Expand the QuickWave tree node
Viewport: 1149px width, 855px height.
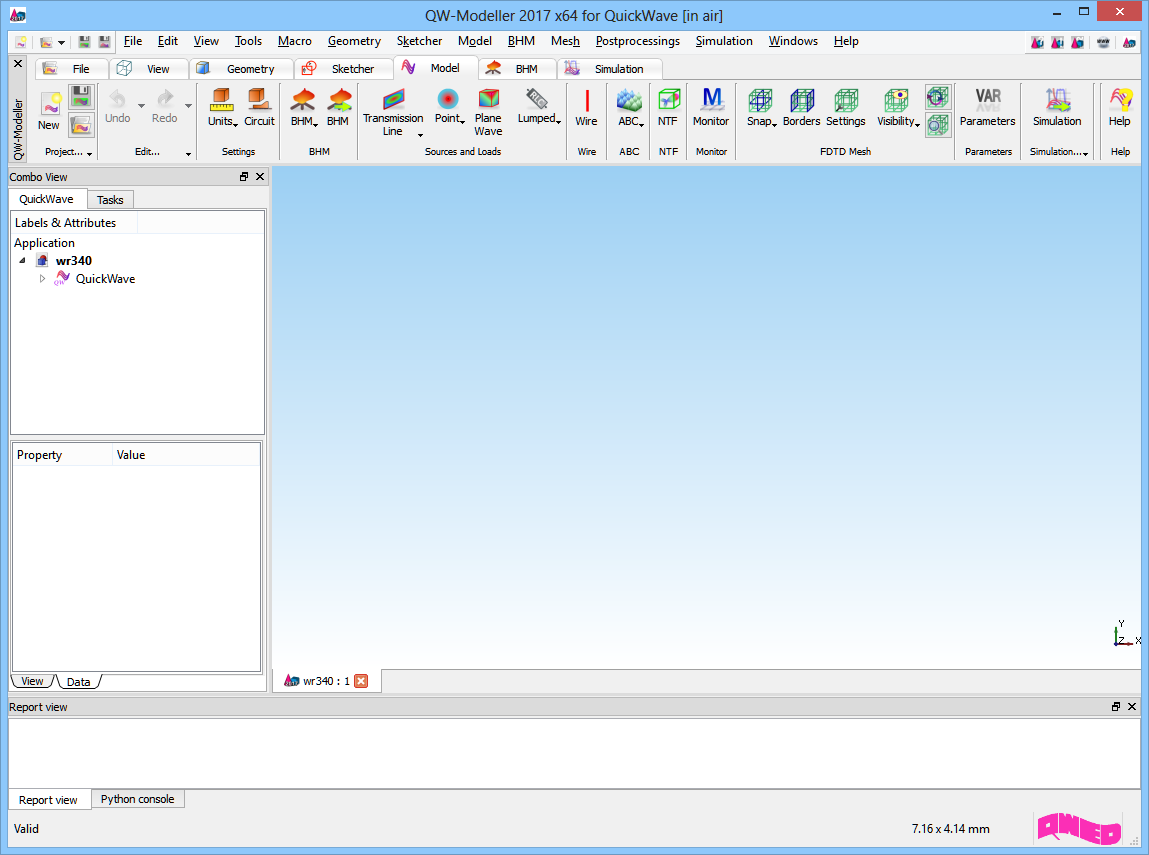coord(43,278)
